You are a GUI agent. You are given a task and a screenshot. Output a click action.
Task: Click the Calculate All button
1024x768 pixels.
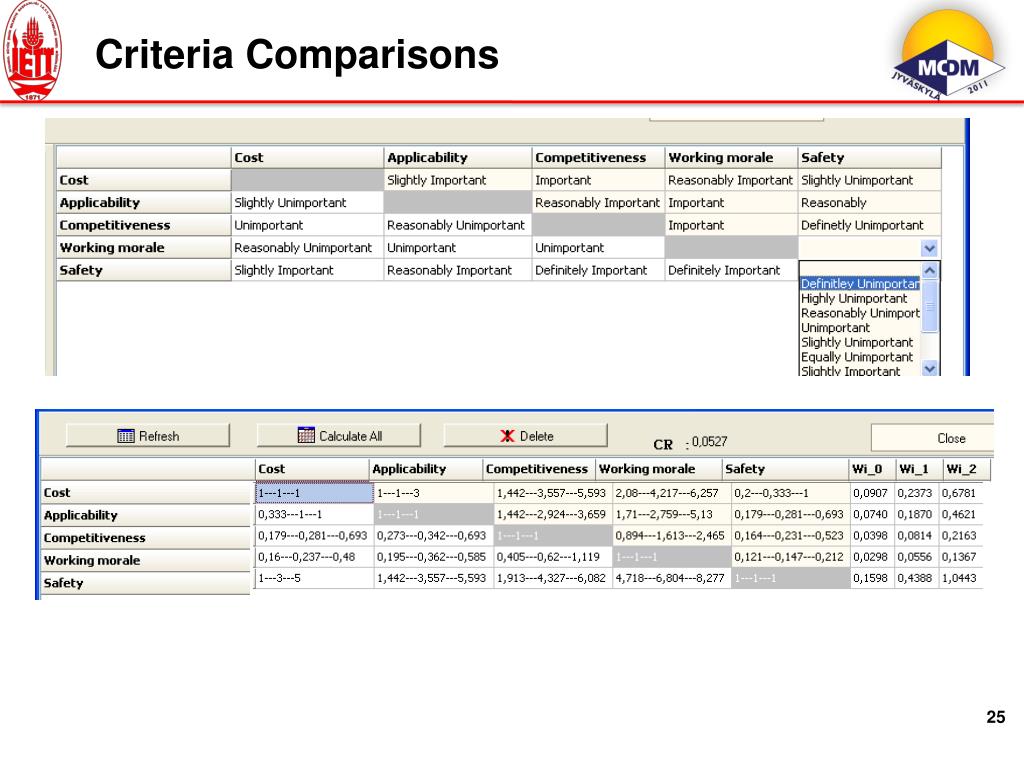(x=338, y=436)
